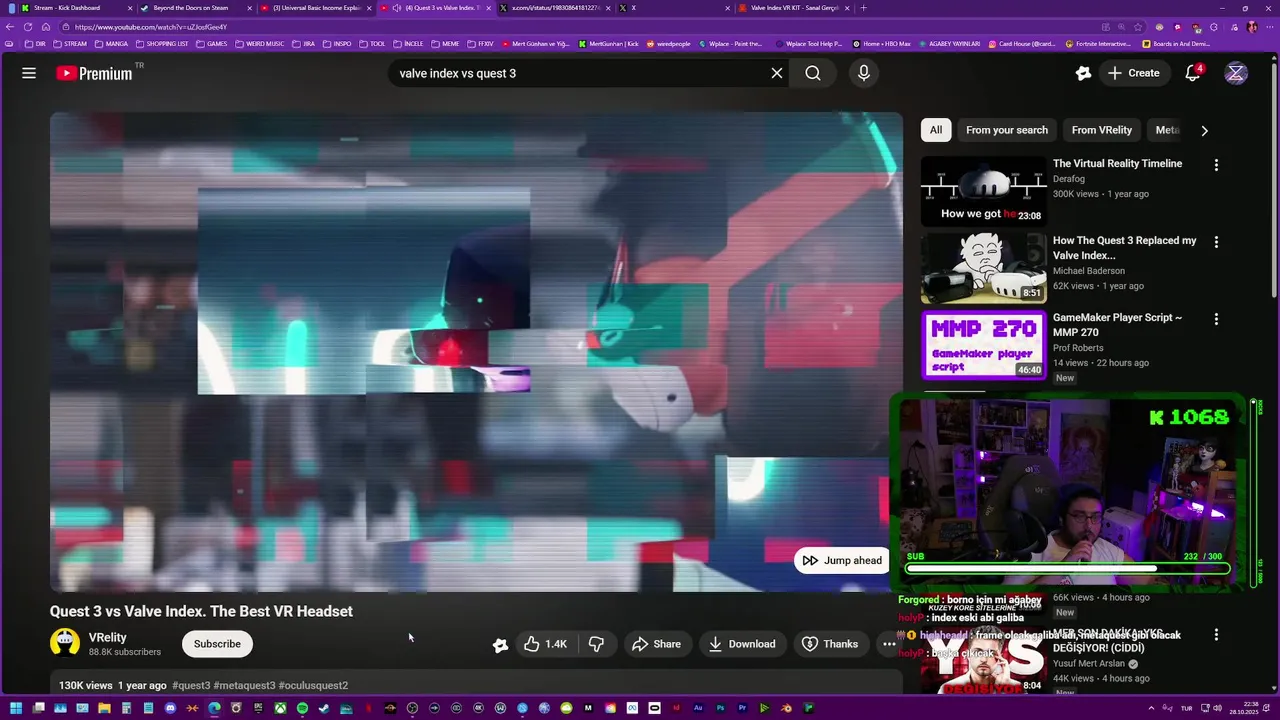Open Photoshop from the taskbar
The height and width of the screenshot is (720, 1280).
[x=720, y=708]
